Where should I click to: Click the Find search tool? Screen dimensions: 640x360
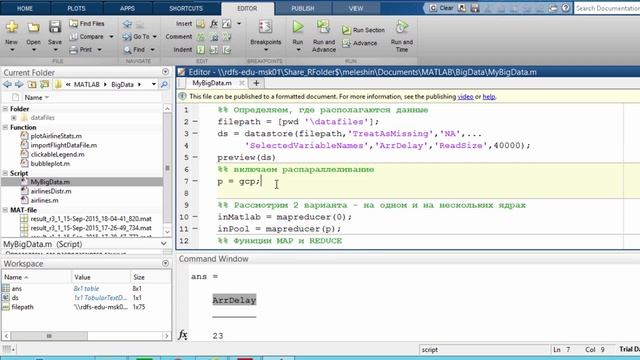134,50
